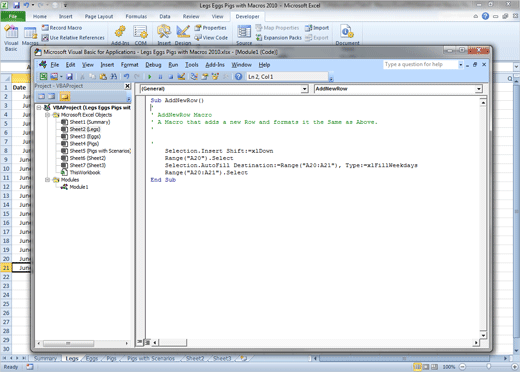Run the macro with the green play icon

coord(150,77)
